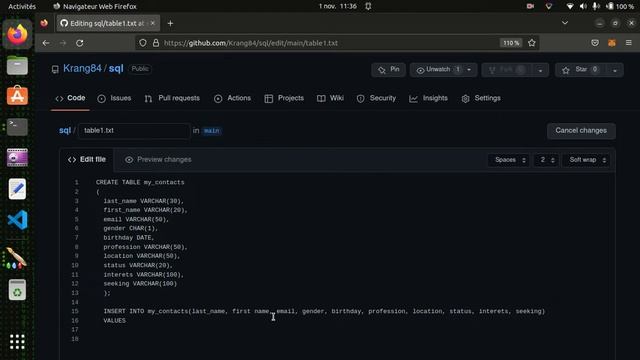The image size is (640, 360).
Task: Open the Insights tab
Action: click(x=428, y=98)
